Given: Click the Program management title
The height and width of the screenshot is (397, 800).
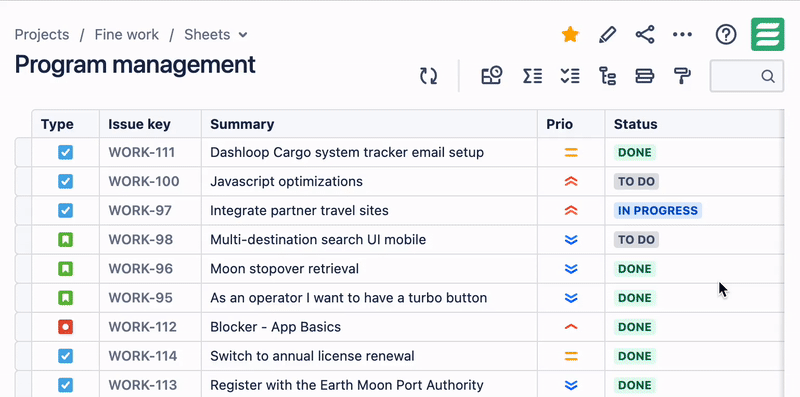Looking at the screenshot, I should tap(135, 65).
